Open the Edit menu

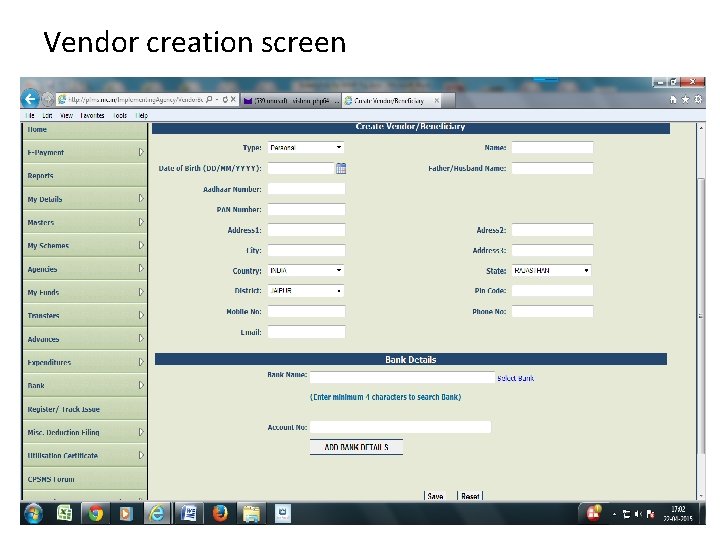click(x=47, y=116)
